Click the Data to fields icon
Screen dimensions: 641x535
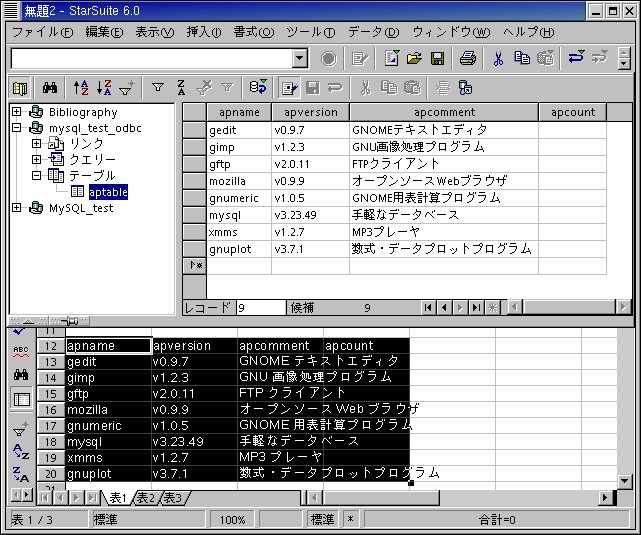(x=465, y=88)
